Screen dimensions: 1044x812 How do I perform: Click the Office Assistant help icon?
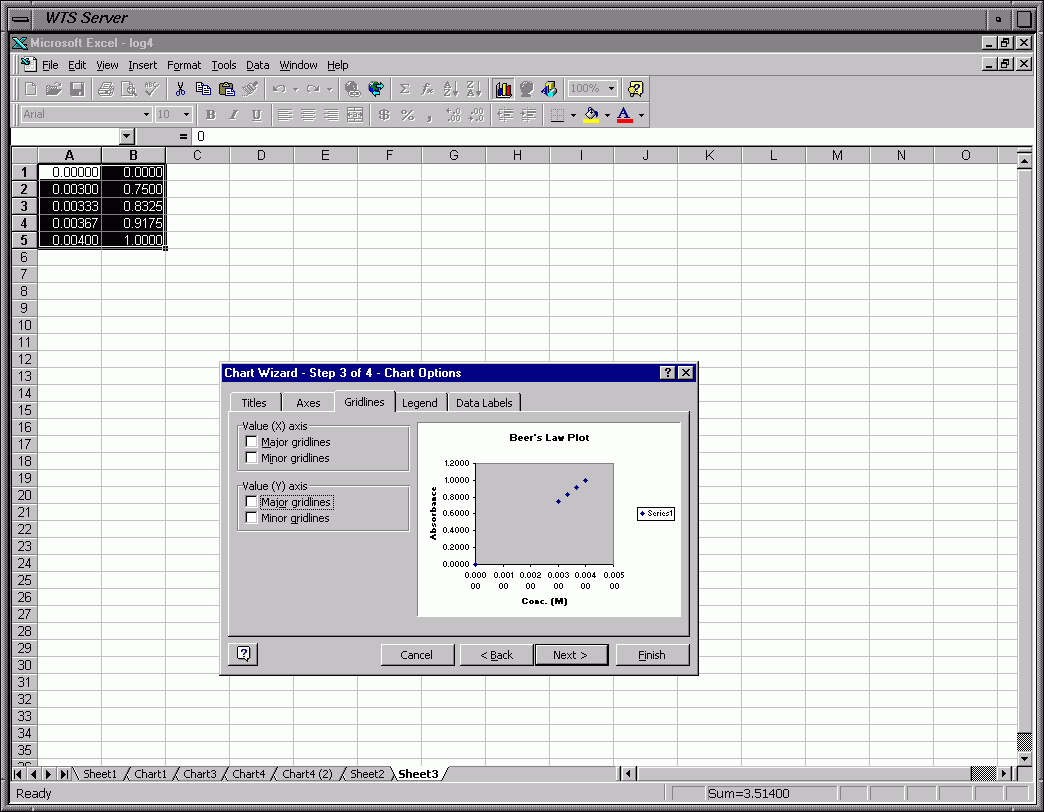pyautogui.click(x=635, y=89)
